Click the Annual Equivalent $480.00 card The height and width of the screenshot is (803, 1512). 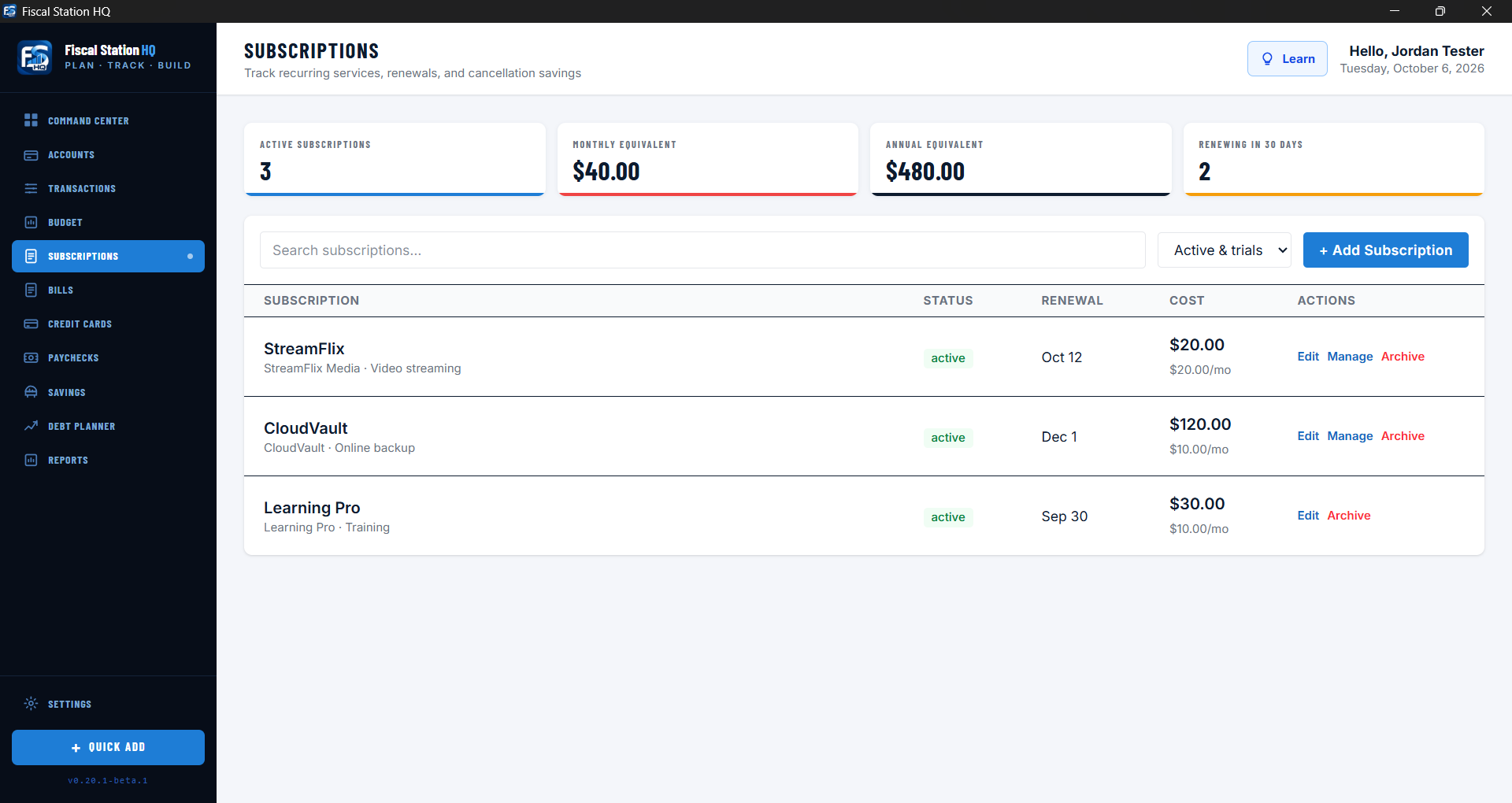coord(1021,159)
